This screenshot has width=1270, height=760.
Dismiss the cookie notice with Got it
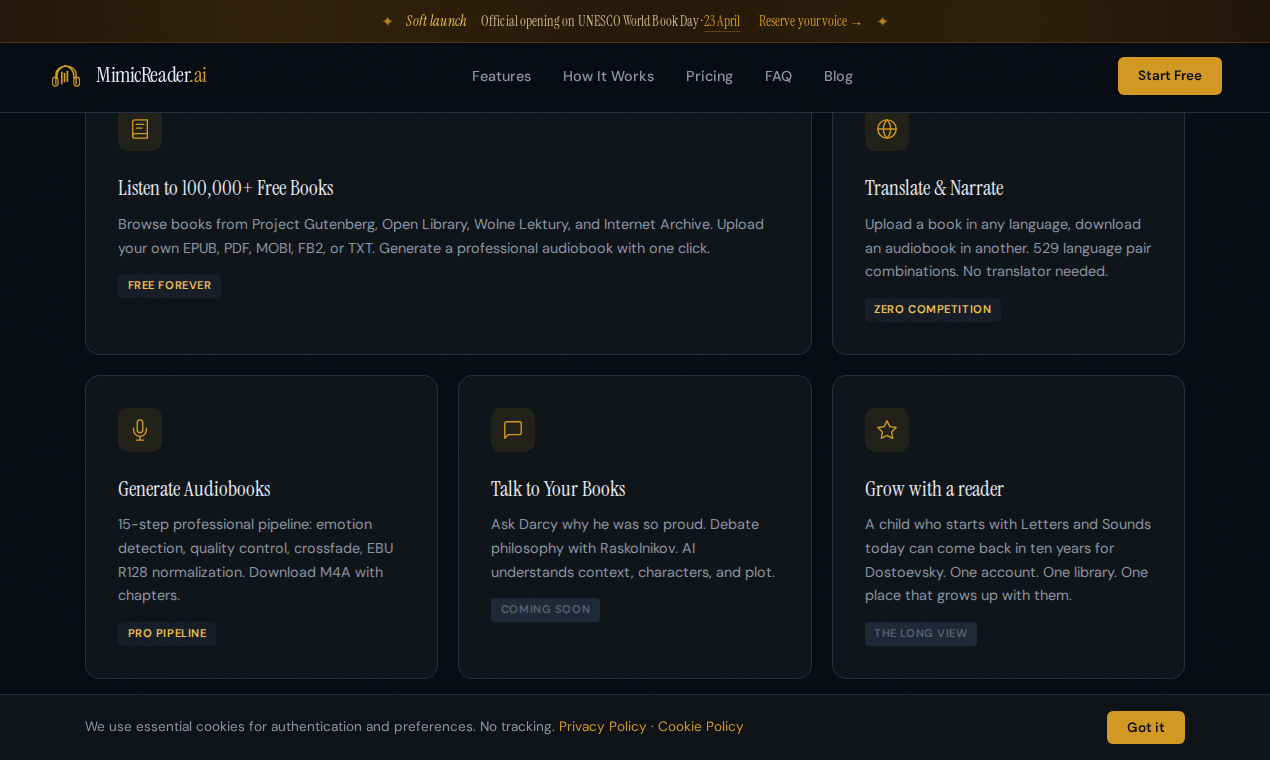click(1145, 727)
